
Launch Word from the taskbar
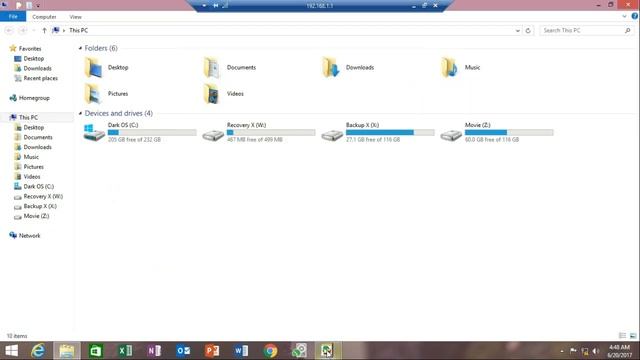[241, 351]
